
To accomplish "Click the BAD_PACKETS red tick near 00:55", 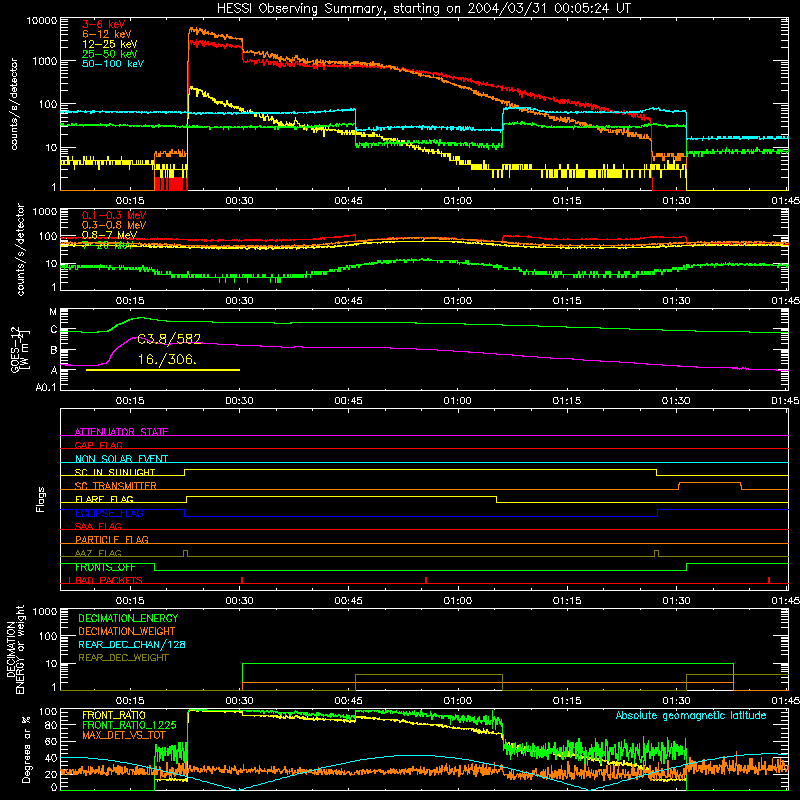I will coord(426,580).
